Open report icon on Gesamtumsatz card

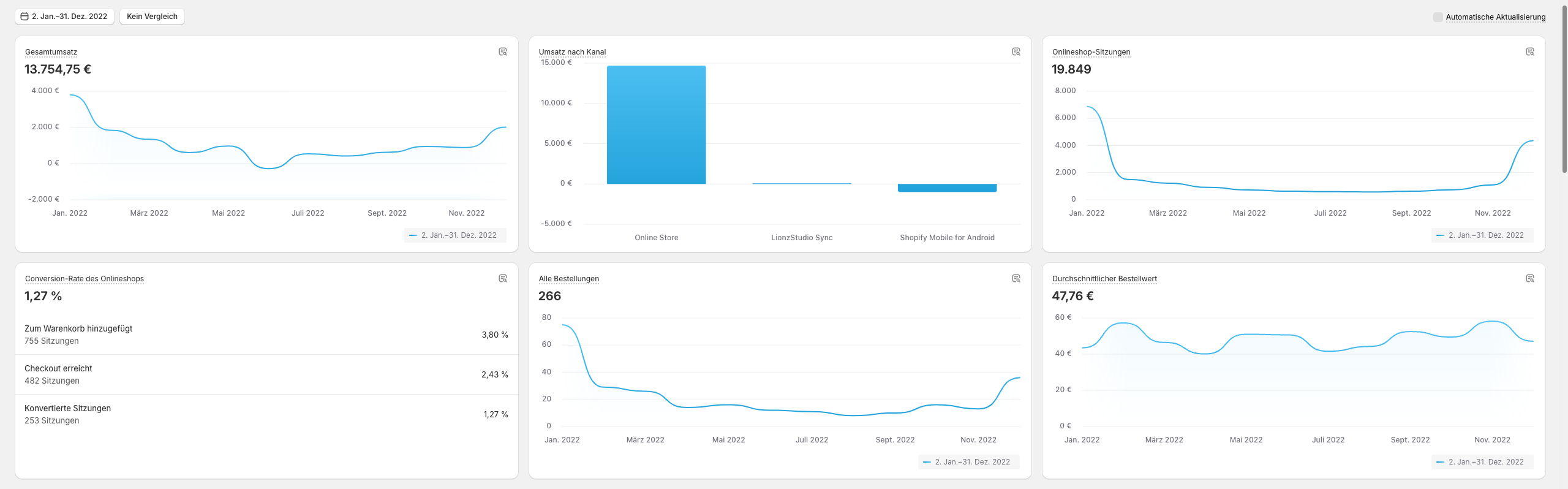pyautogui.click(x=503, y=52)
